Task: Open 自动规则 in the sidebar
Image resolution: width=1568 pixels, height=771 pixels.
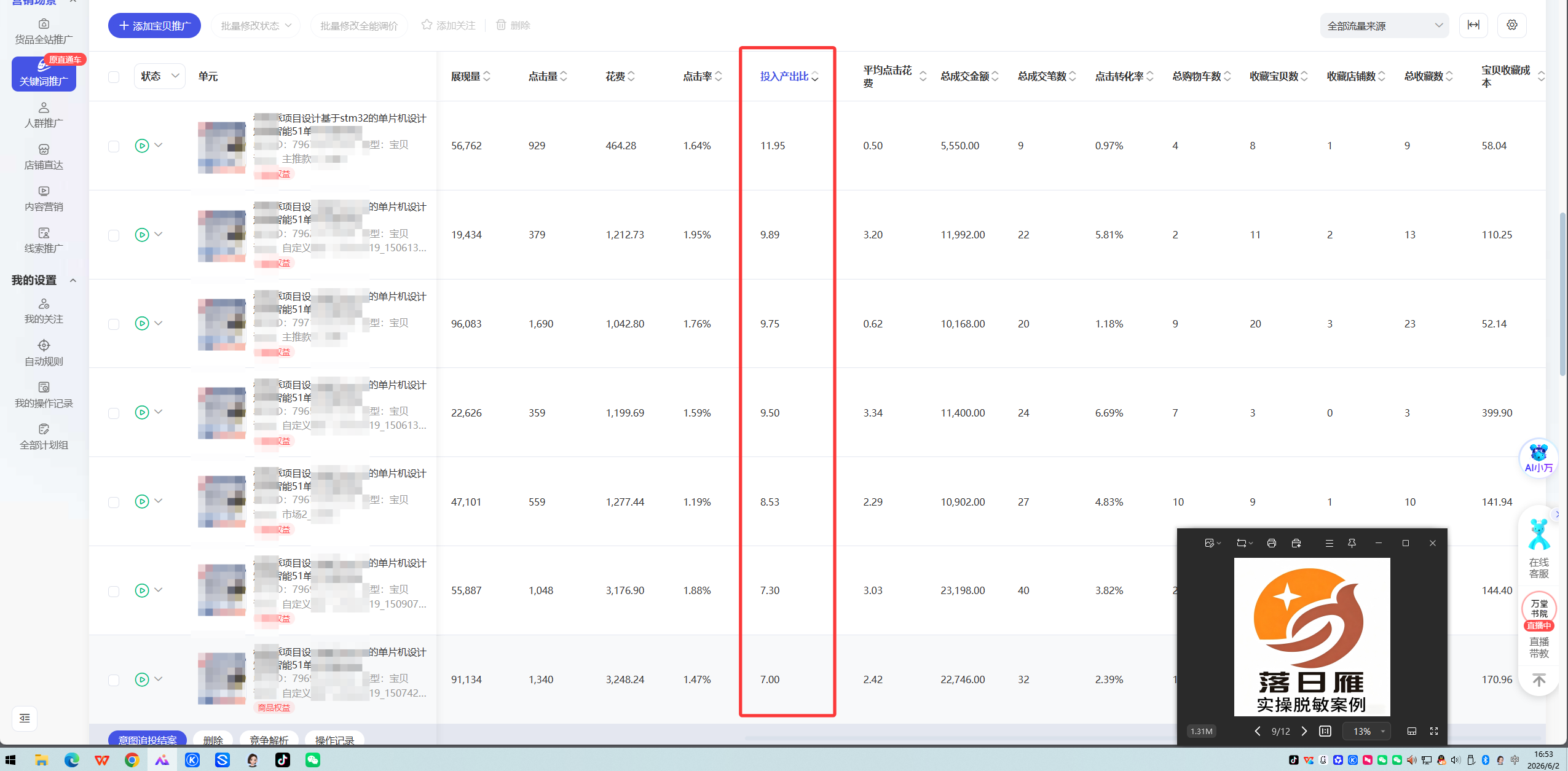Action: click(44, 353)
